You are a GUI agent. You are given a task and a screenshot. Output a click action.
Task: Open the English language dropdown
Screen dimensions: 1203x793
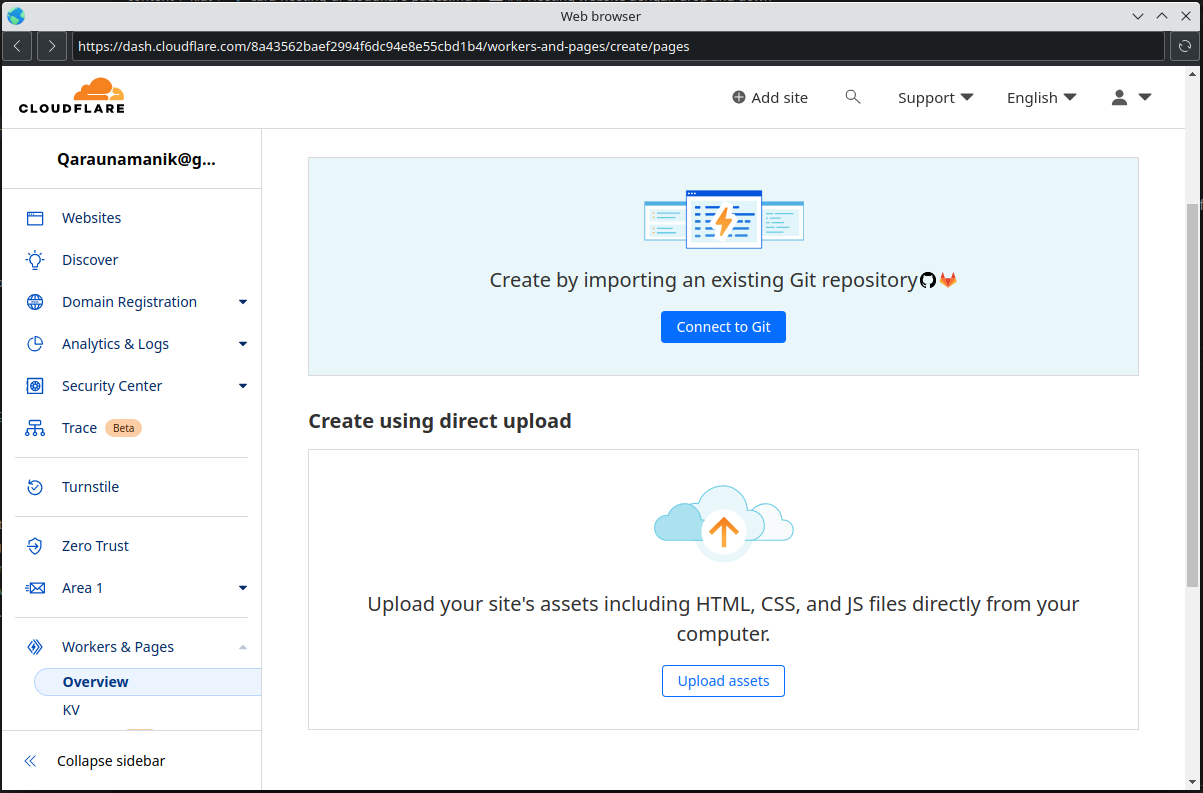click(x=1041, y=97)
